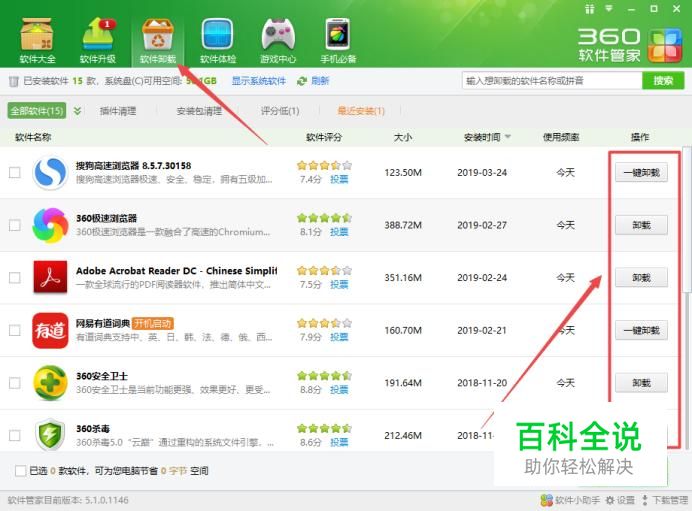Click the 360安全卫士 app icon
692x511 pixels.
point(50,383)
